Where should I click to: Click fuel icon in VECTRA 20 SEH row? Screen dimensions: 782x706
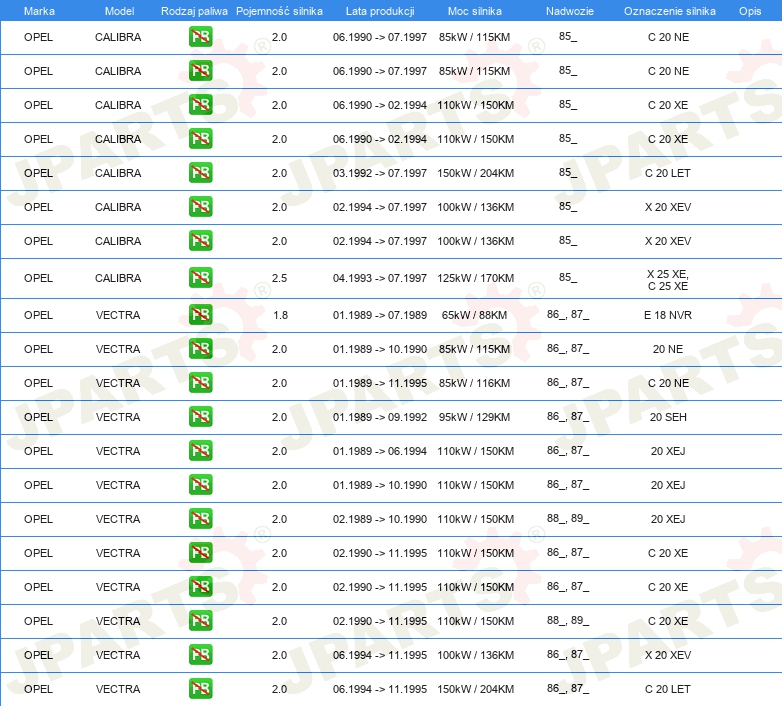pos(200,416)
